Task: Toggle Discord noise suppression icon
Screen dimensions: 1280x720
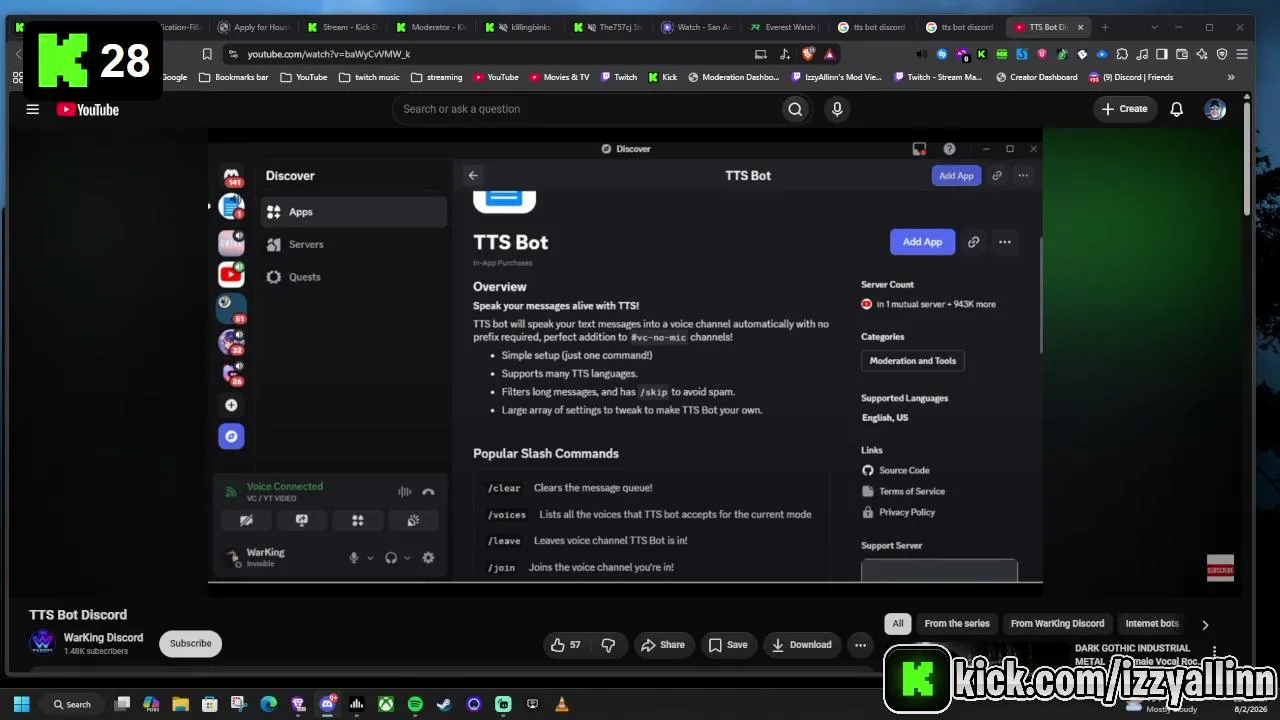Action: tap(405, 491)
